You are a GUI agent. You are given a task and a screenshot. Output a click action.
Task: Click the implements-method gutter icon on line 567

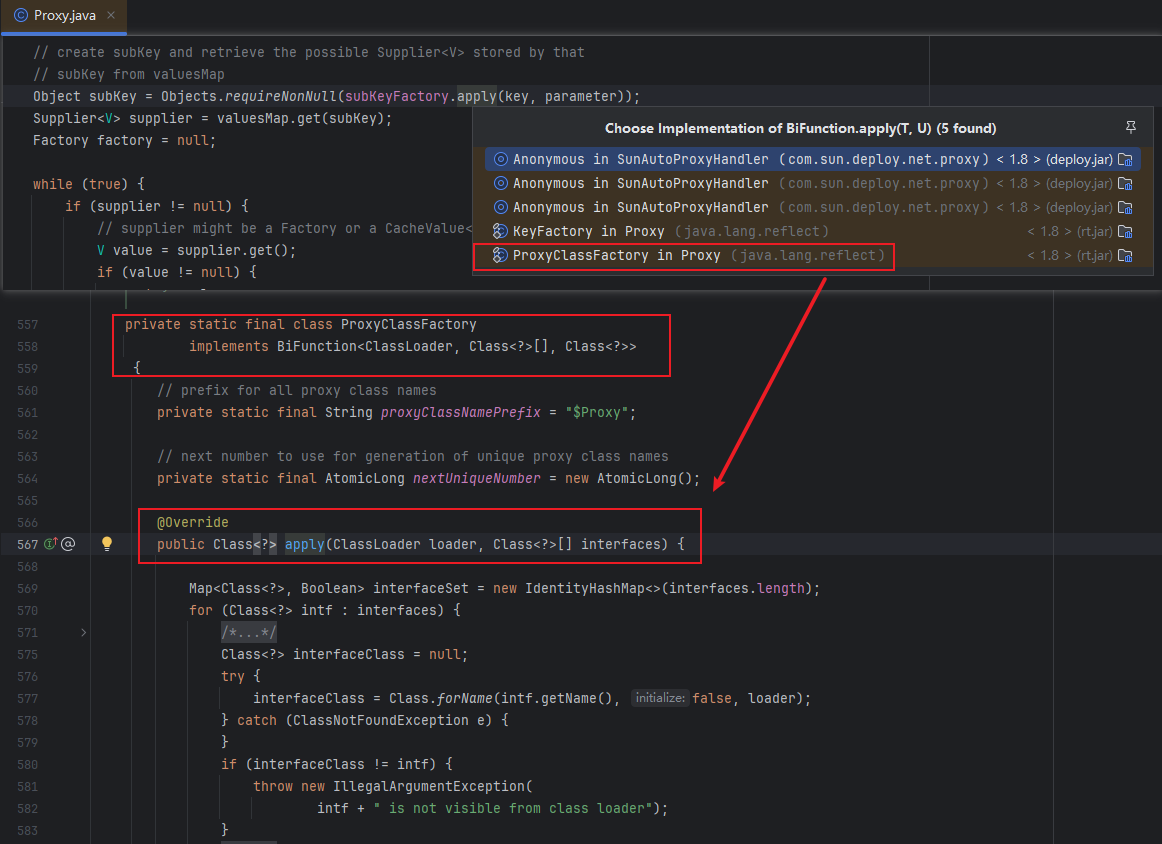50,545
